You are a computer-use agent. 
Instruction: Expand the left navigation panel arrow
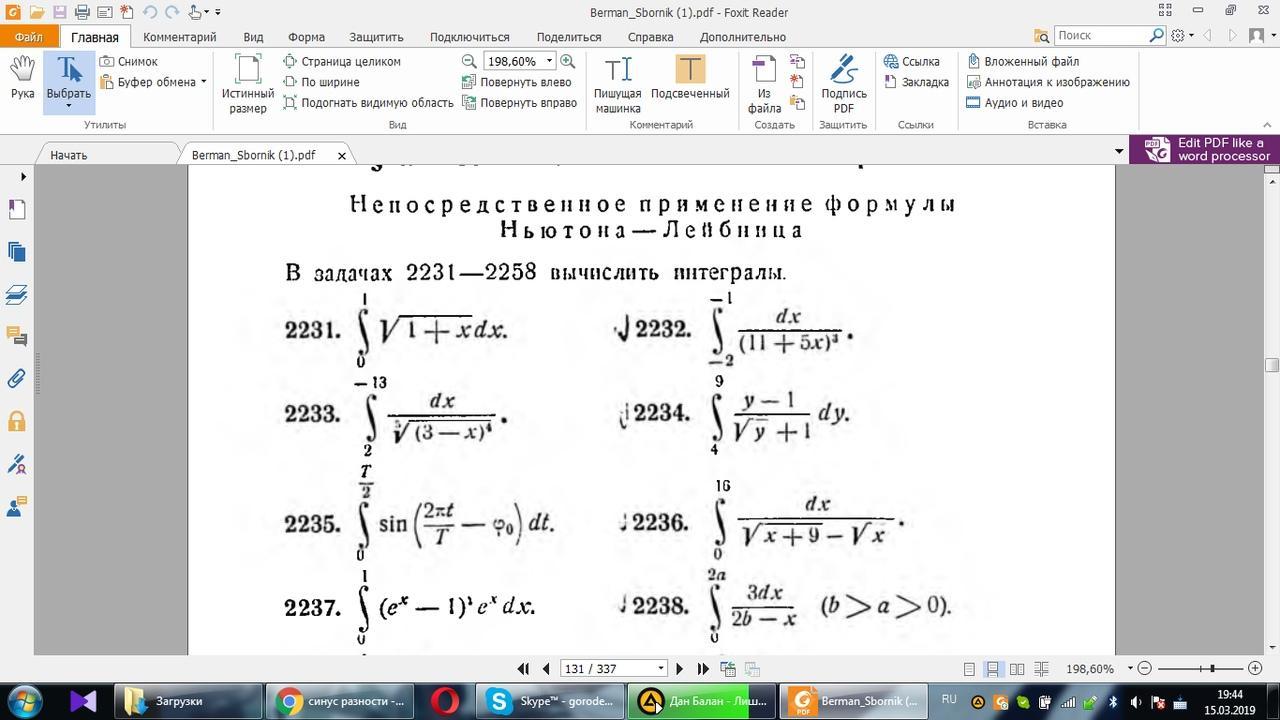pyautogui.click(x=23, y=177)
